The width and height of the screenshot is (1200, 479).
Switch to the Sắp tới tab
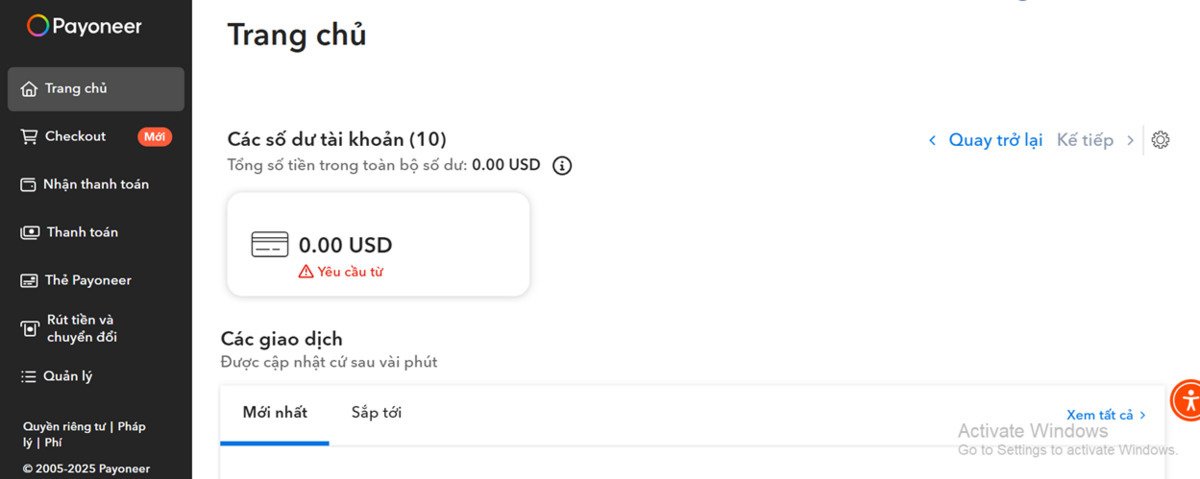[x=376, y=413]
